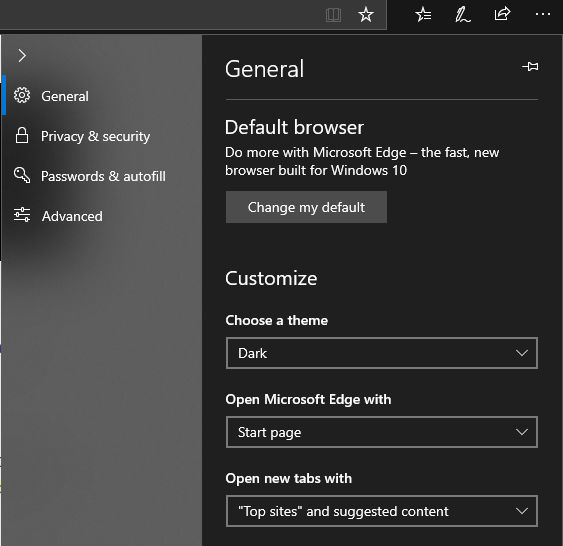Click the Add notes pen icon

click(x=462, y=15)
